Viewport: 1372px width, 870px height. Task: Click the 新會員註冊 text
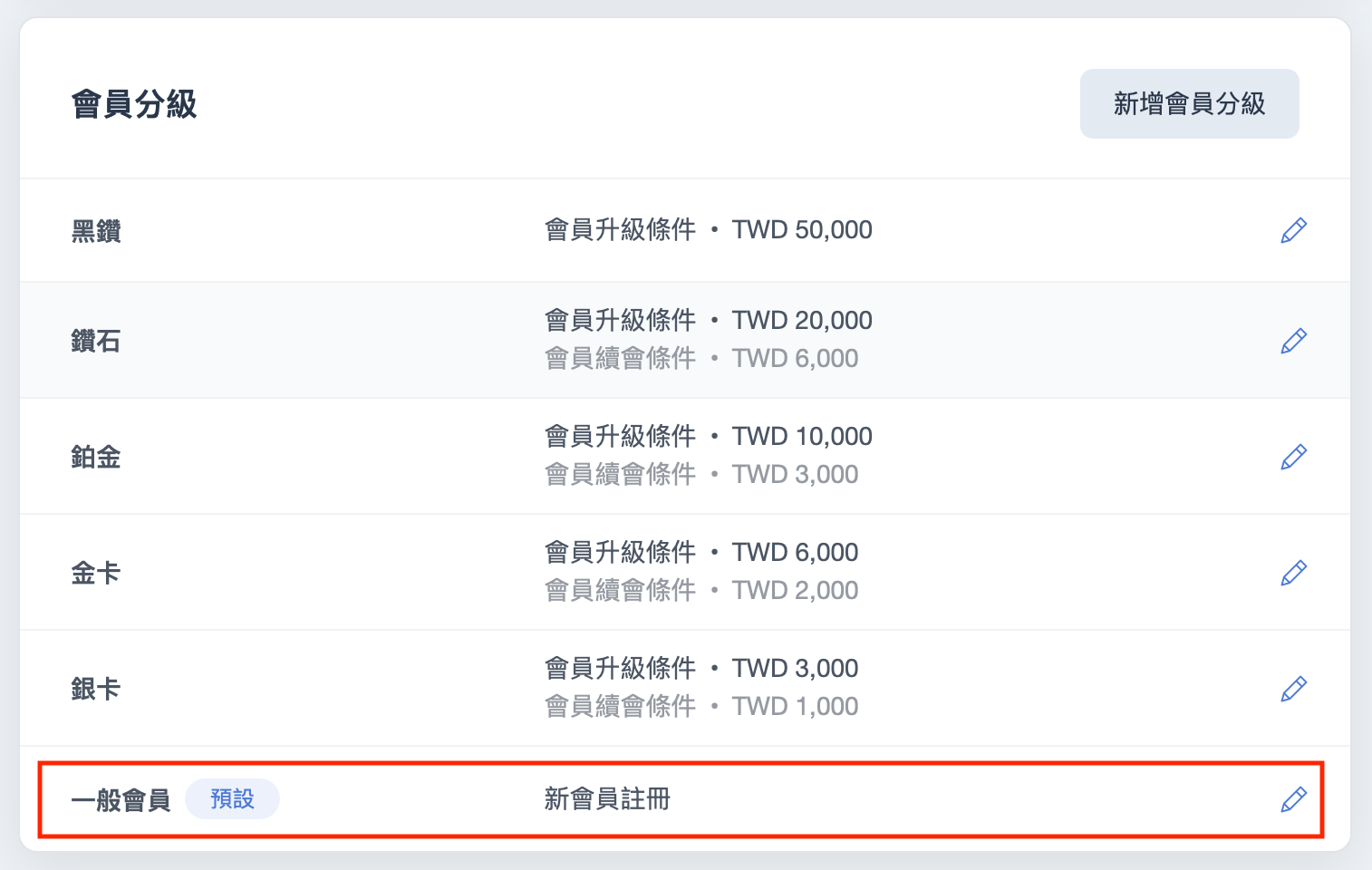point(607,798)
